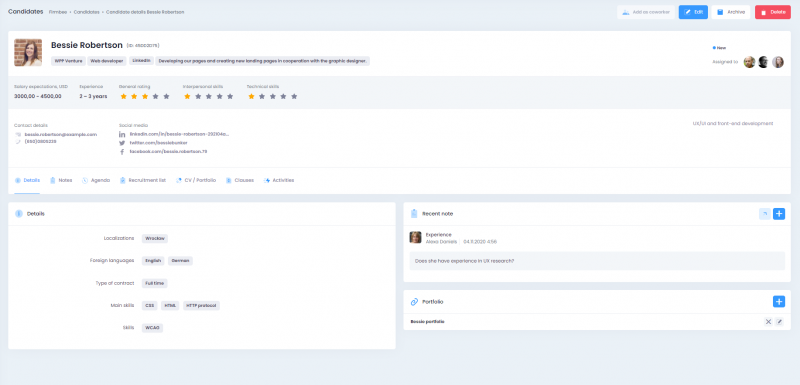Click the phone icon in contact details
Image resolution: width=800 pixels, height=385 pixels.
18,141
